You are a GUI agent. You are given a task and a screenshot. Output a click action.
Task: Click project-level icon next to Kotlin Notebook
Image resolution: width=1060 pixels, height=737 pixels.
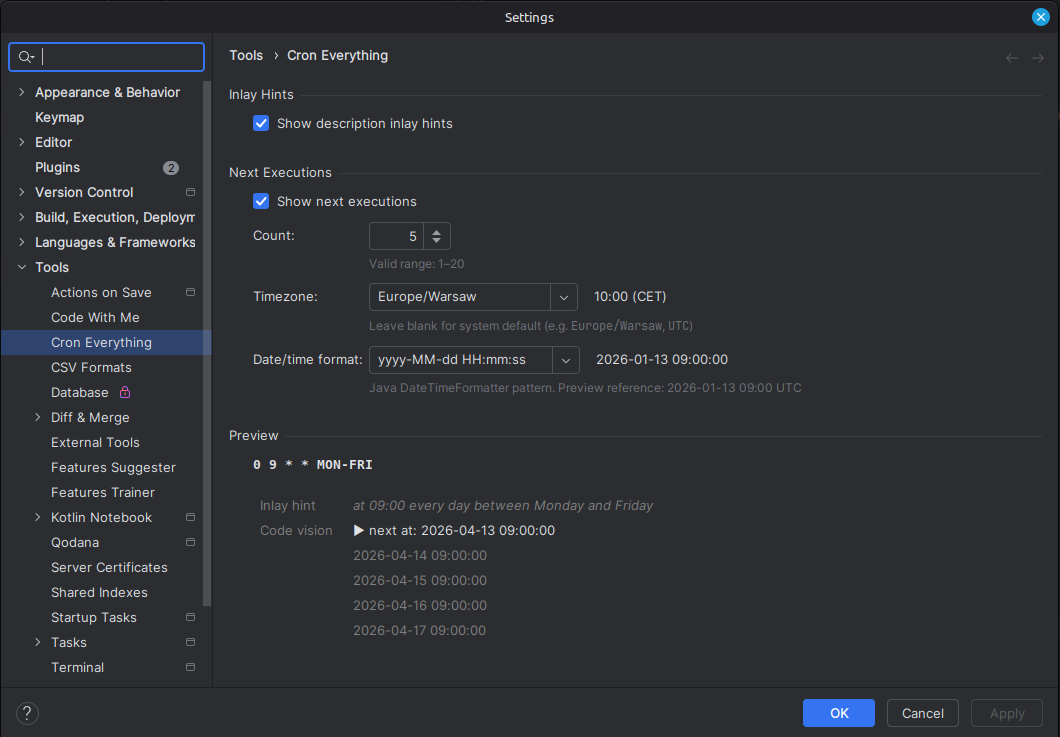[191, 517]
